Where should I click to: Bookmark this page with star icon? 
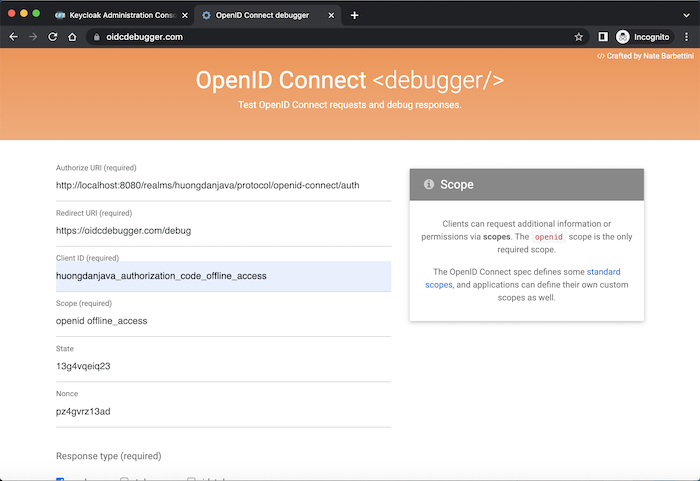pyautogui.click(x=579, y=37)
